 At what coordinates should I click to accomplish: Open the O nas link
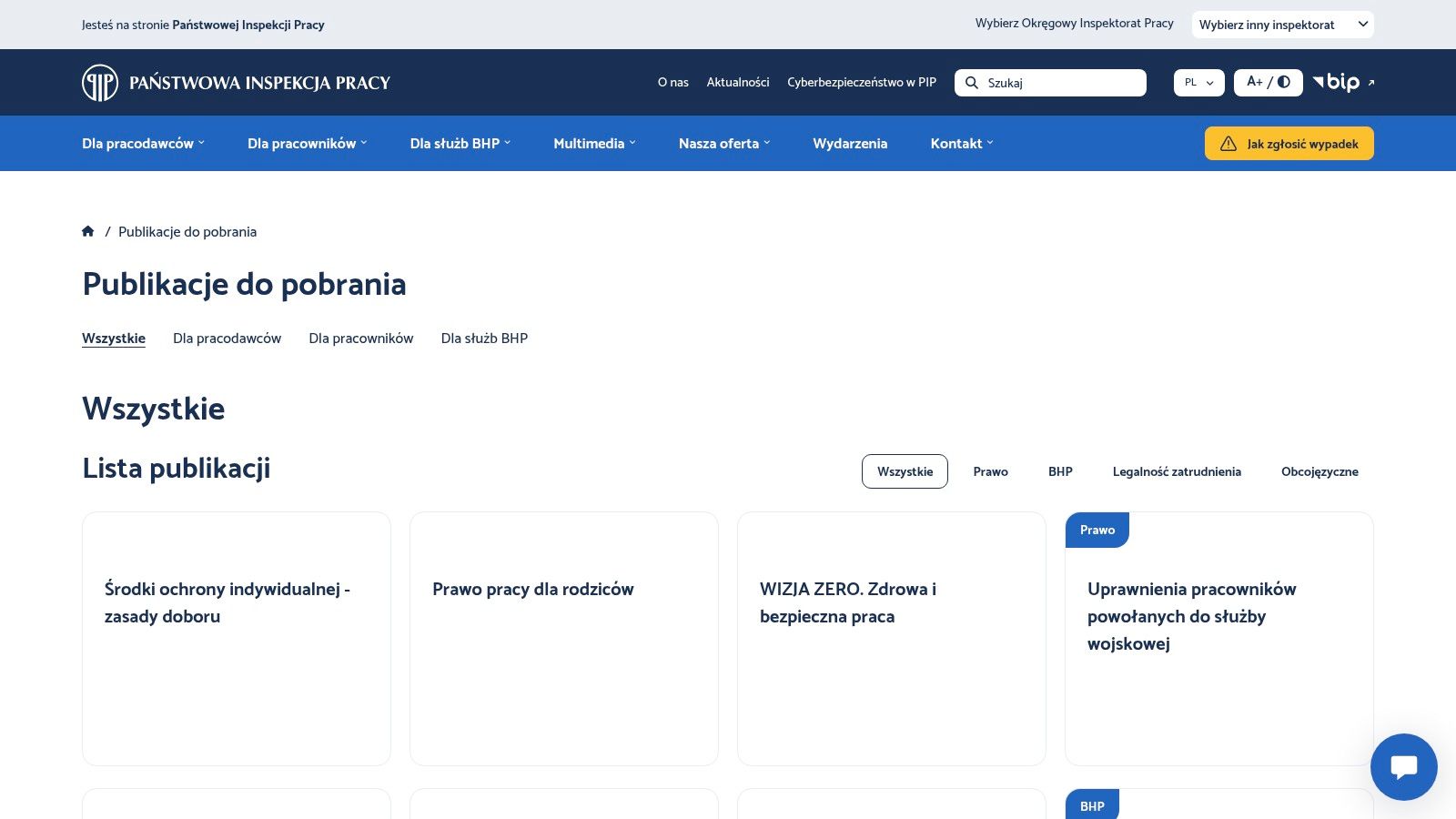(x=673, y=83)
